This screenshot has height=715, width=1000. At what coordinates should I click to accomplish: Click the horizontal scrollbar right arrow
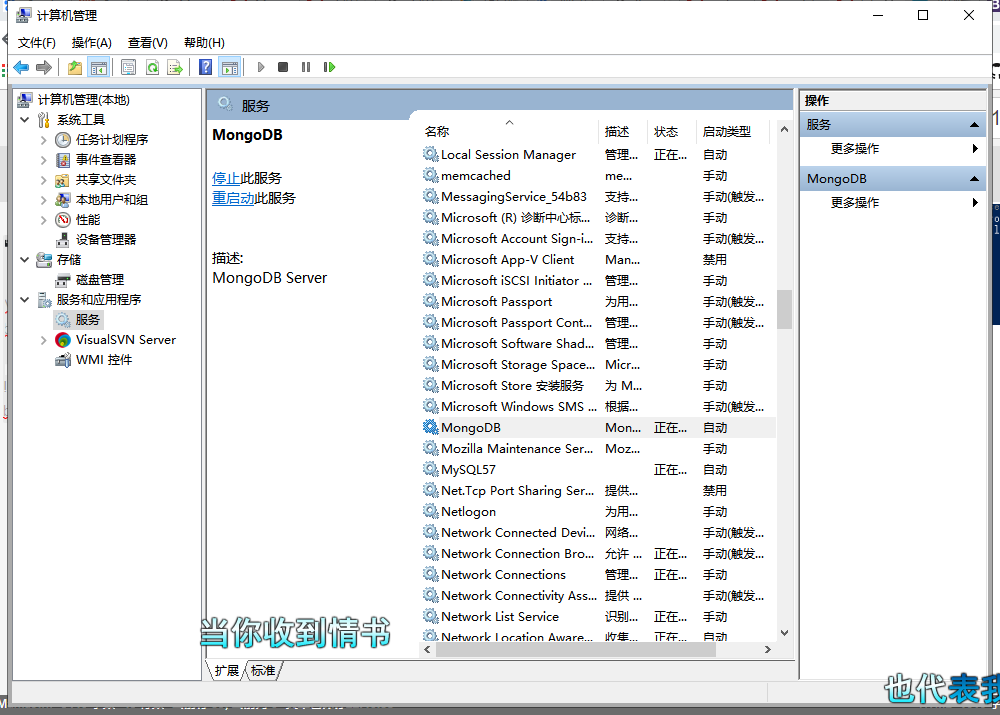click(x=768, y=649)
